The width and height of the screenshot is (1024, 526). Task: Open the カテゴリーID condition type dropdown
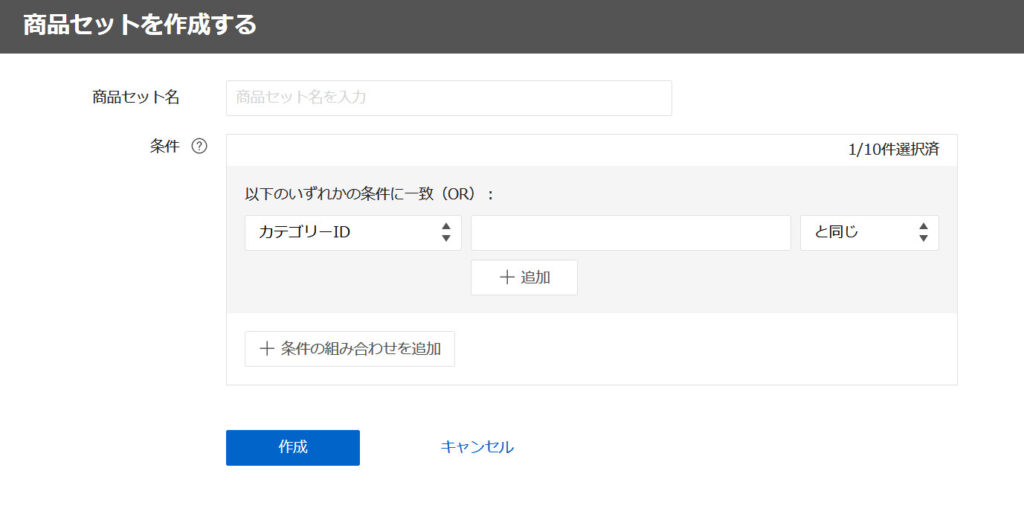[352, 233]
